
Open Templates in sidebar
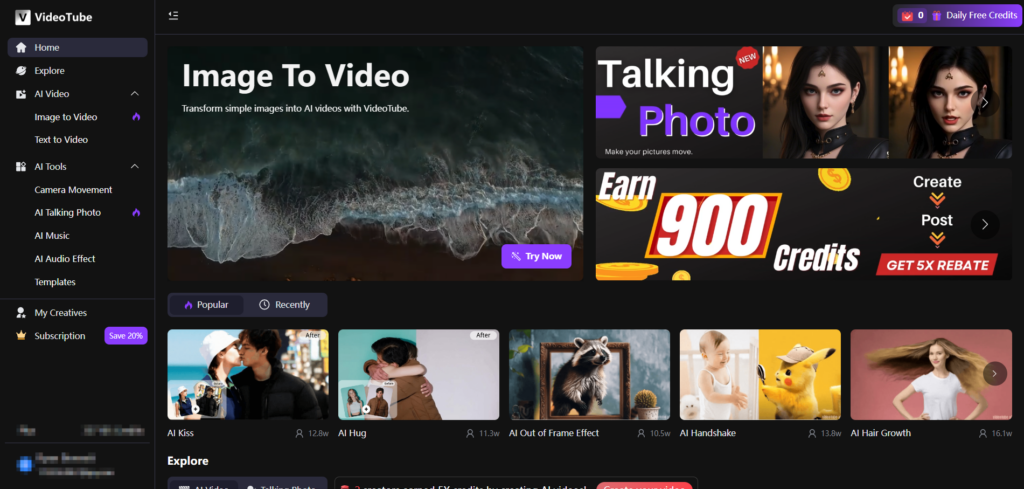[x=55, y=282]
